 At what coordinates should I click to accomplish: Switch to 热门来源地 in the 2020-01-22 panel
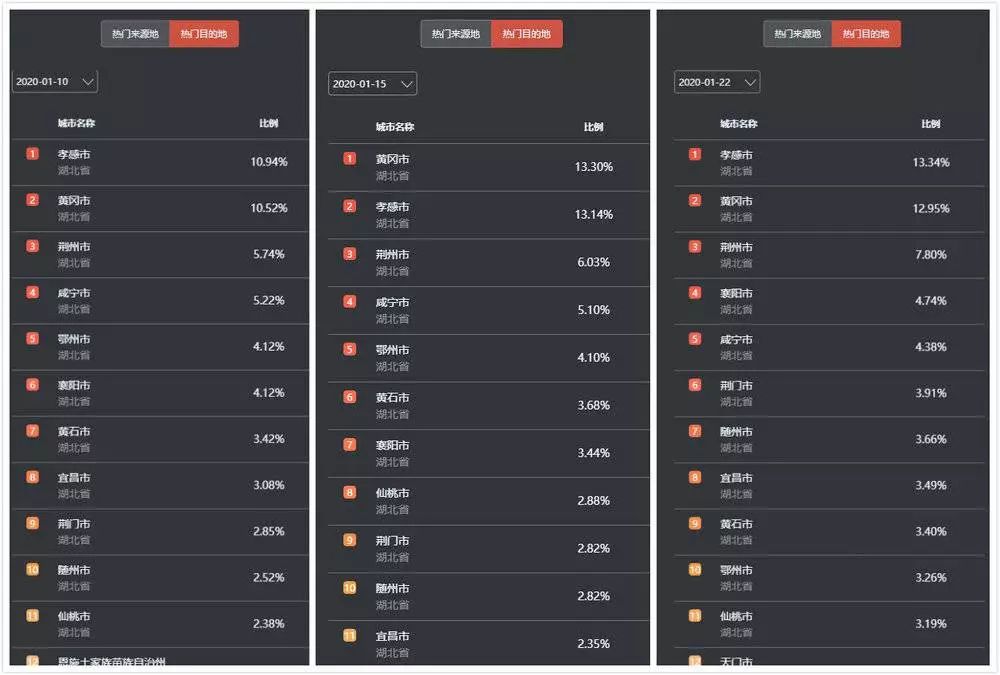[797, 34]
